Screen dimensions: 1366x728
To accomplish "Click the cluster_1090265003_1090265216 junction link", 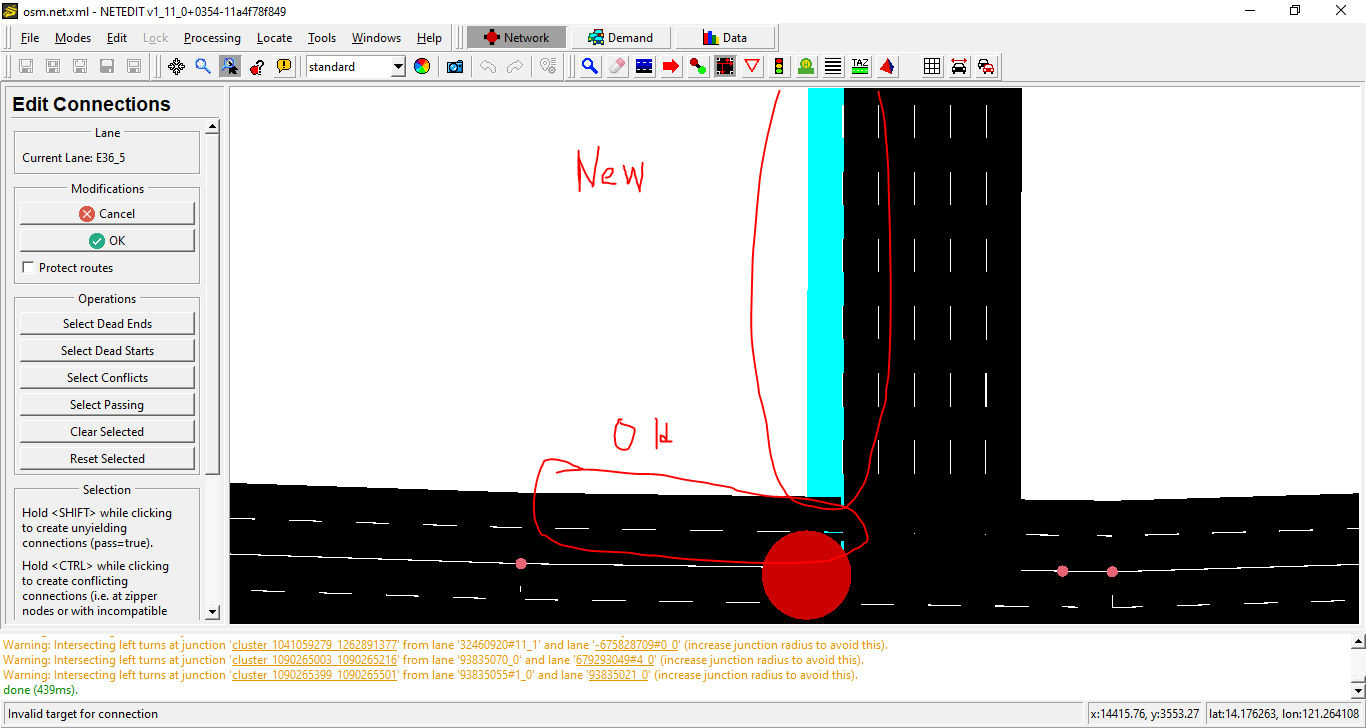I will tap(315, 660).
